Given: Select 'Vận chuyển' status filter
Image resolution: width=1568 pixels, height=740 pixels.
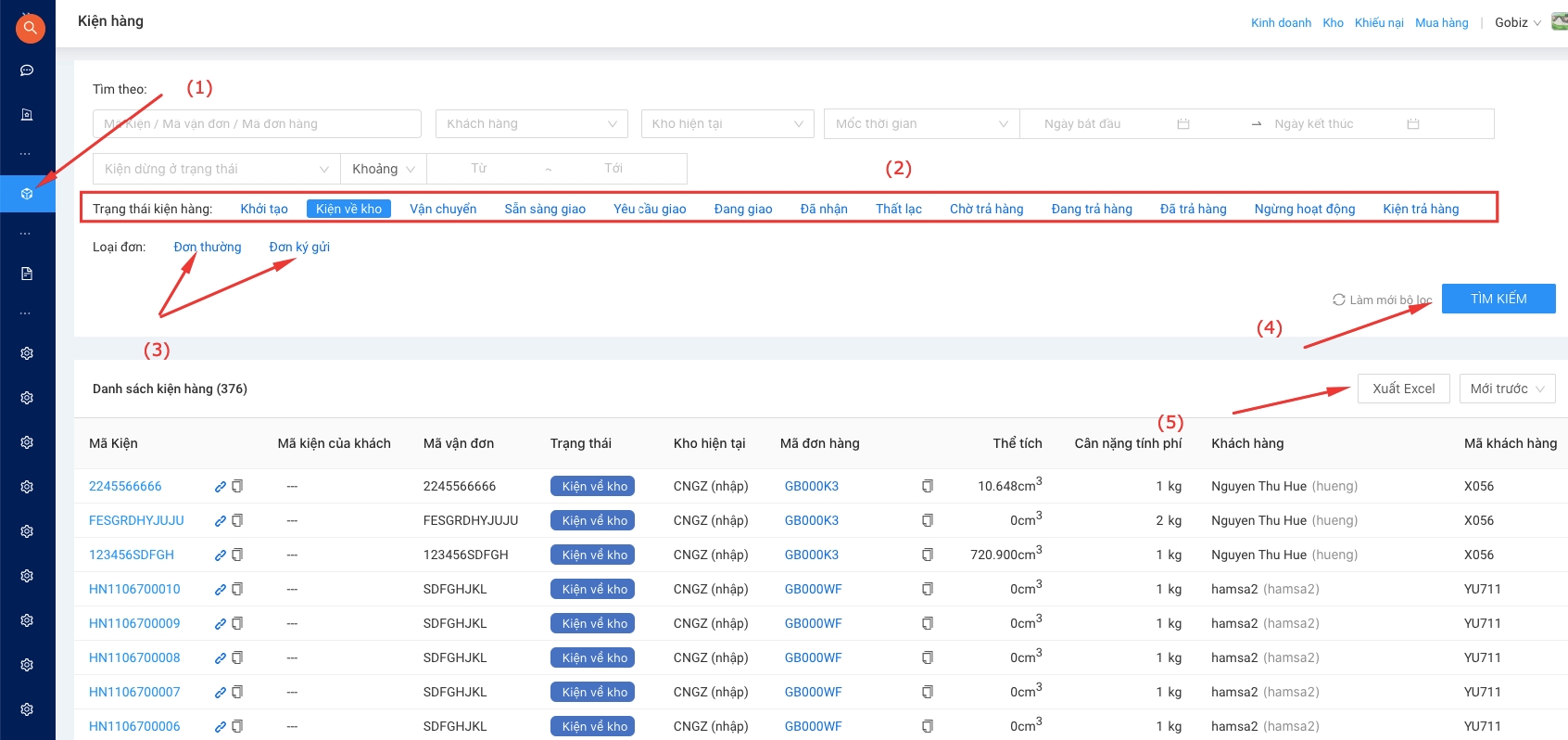Looking at the screenshot, I should (443, 209).
